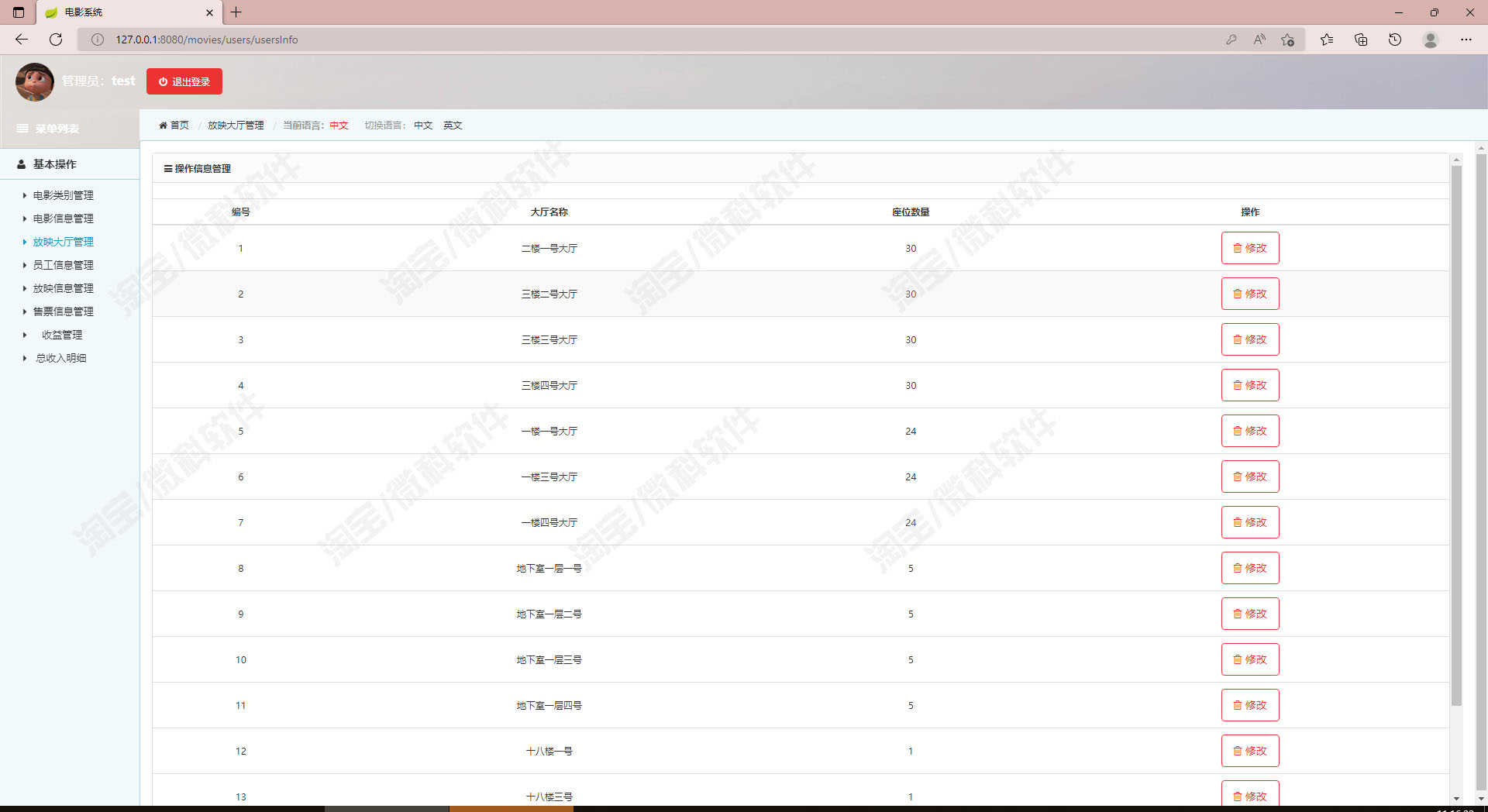The height and width of the screenshot is (812, 1488).
Task: Add this page to favorites star
Action: 1287,40
